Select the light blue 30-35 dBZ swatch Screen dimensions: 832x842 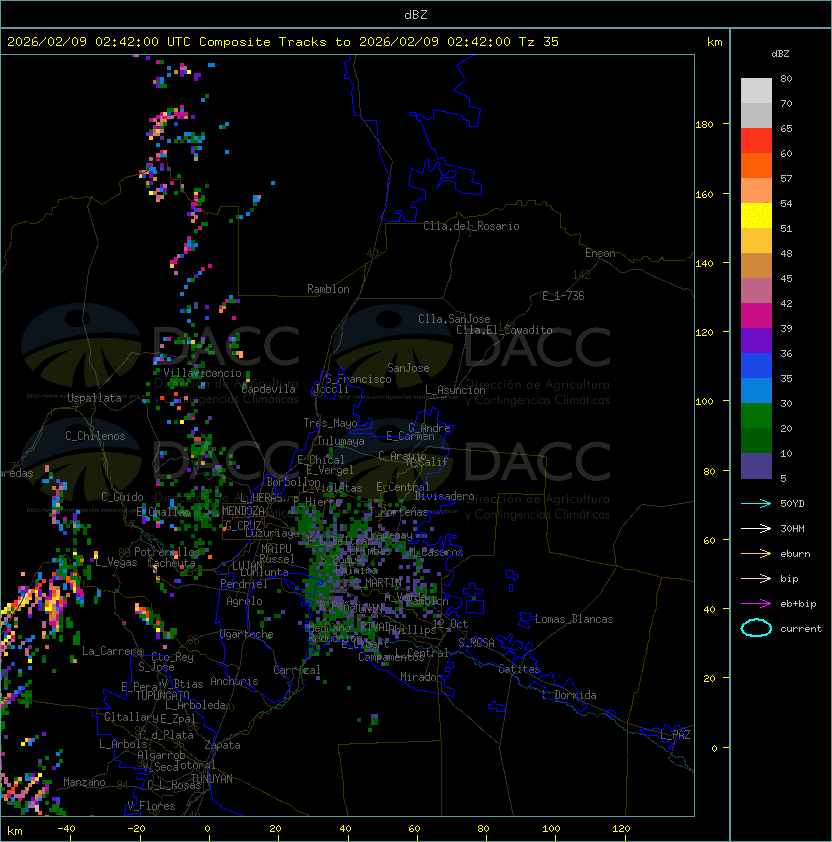coord(756,391)
